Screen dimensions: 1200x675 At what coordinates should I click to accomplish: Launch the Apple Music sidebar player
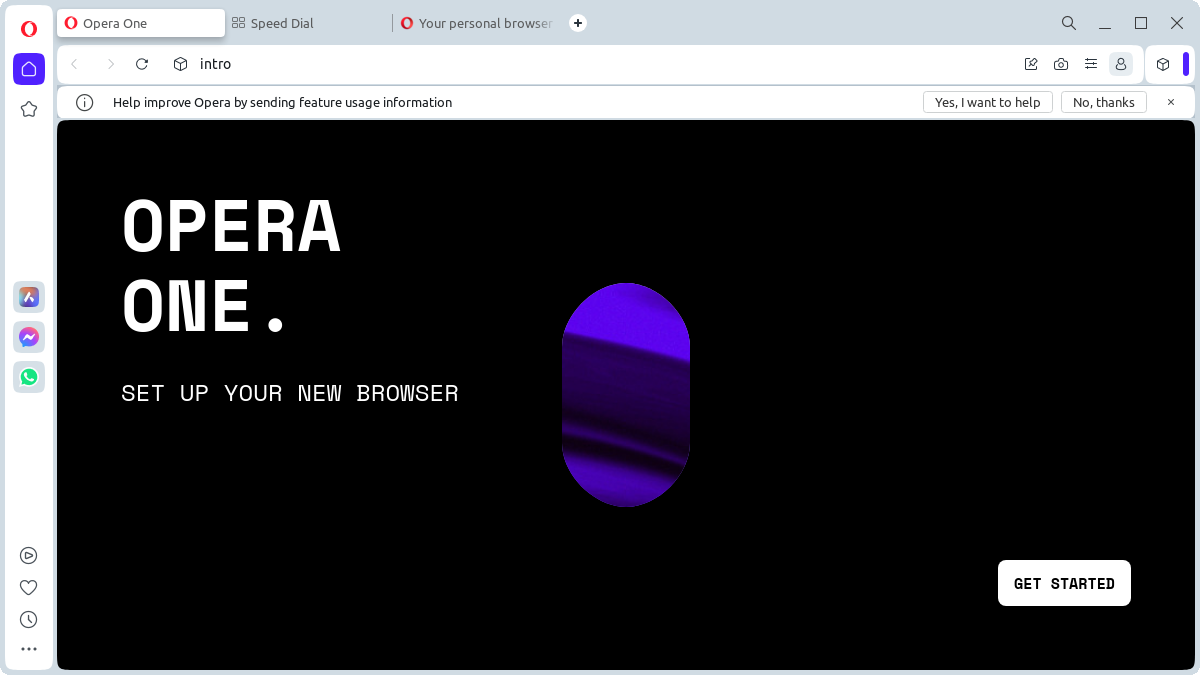pyautogui.click(x=28, y=297)
